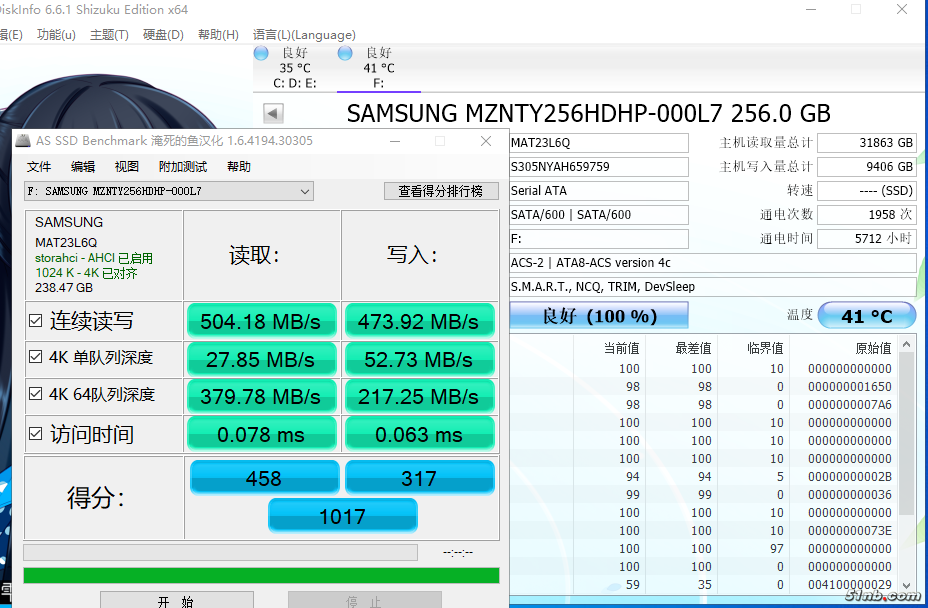Open the 附加测试 menu in AS SSD Benchmark

coord(183,166)
